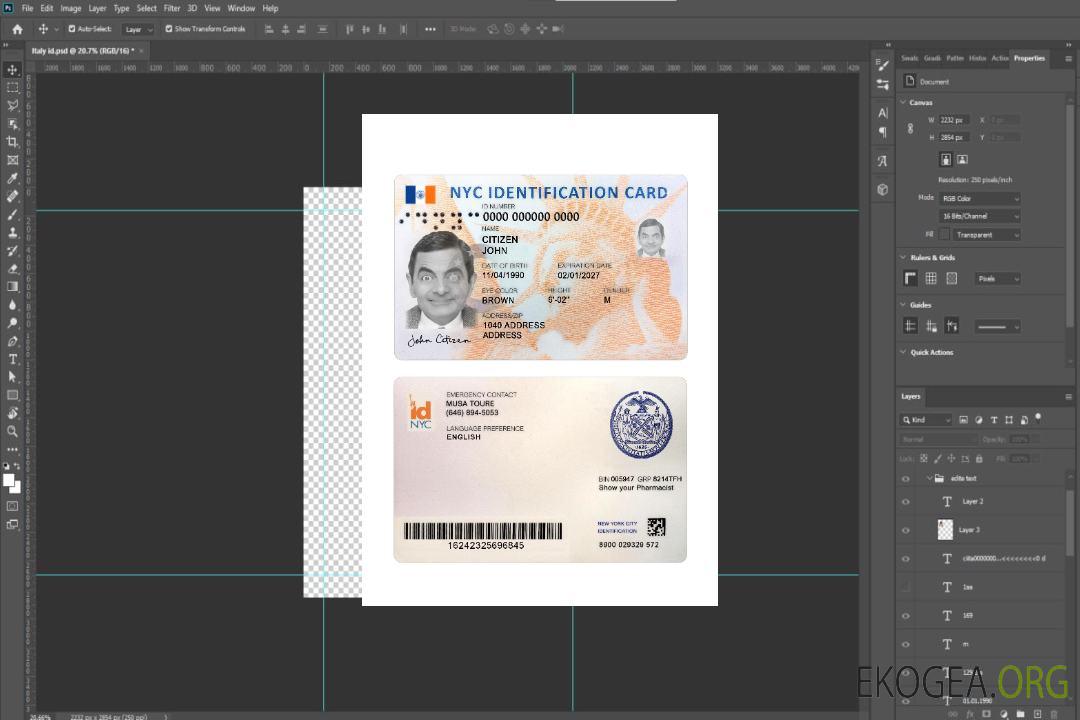
Task: Open the 3D panel cube icon
Action: tap(882, 189)
